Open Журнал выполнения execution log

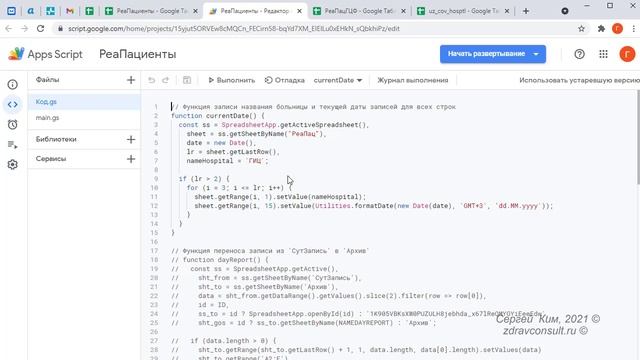point(413,80)
